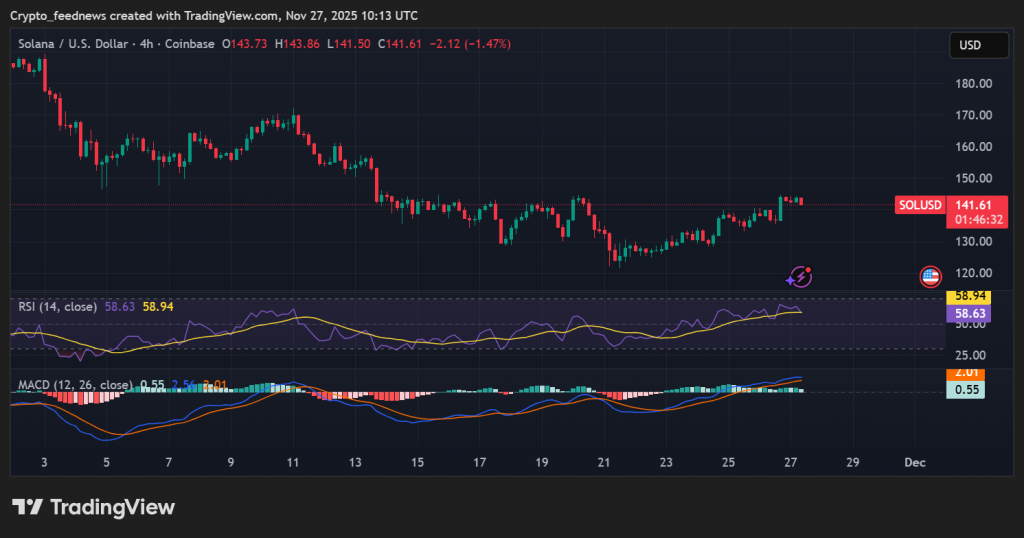Click the 130.00 price axis label

[x=974, y=242]
